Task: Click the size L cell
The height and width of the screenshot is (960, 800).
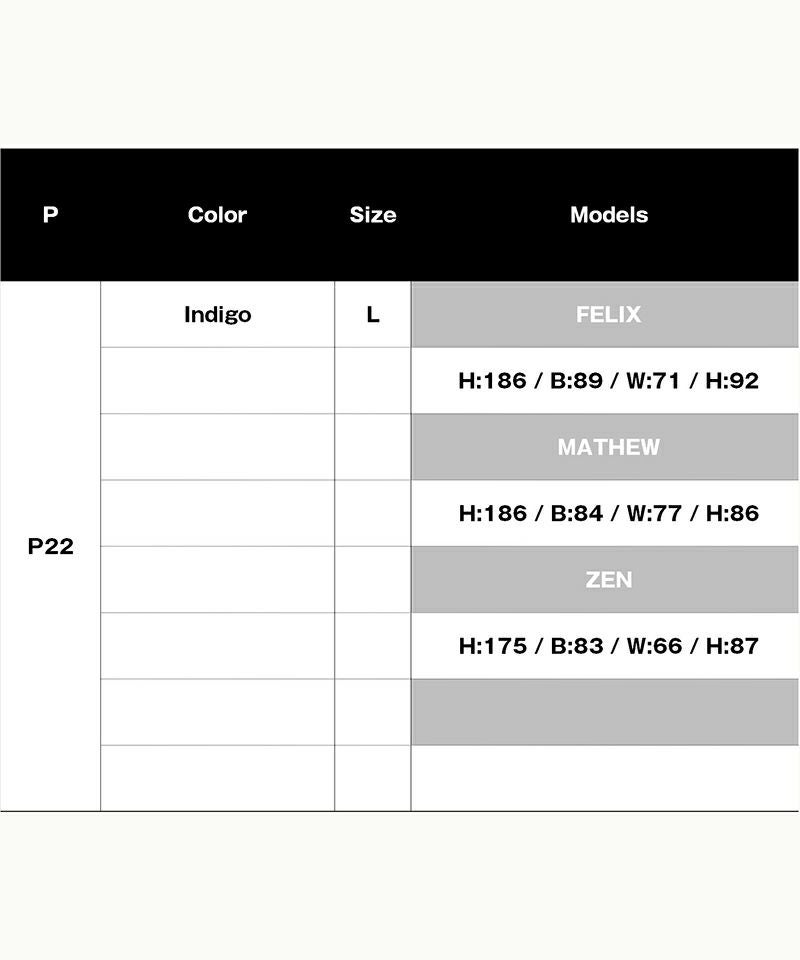Action: click(373, 315)
